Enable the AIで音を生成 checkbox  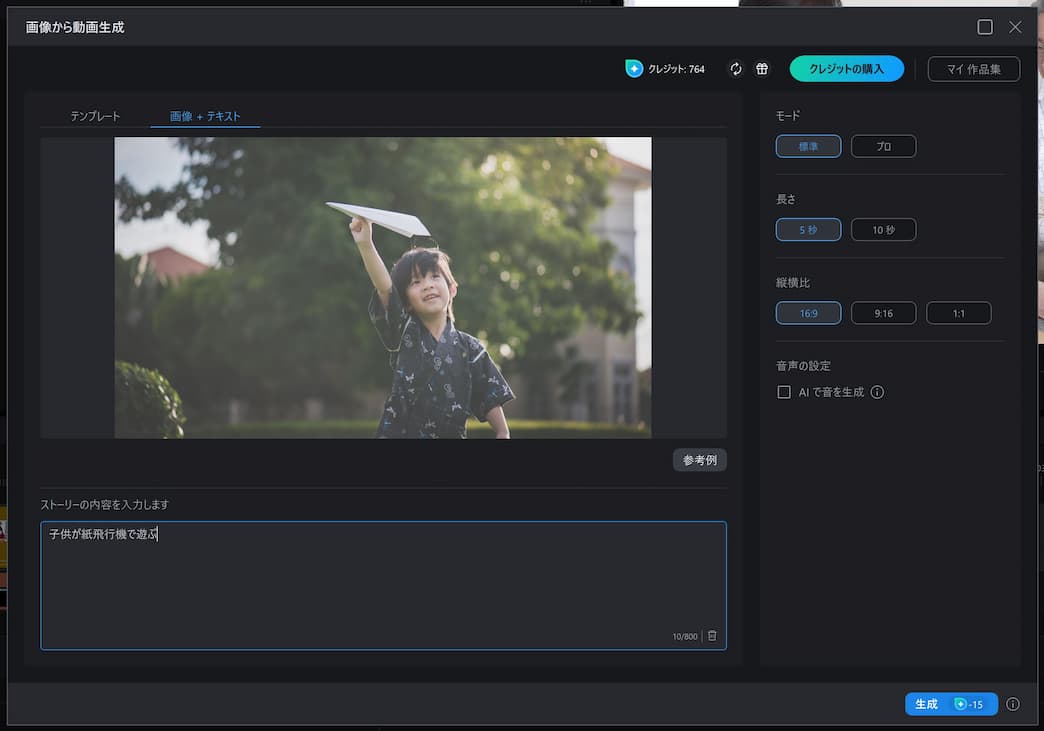point(784,392)
